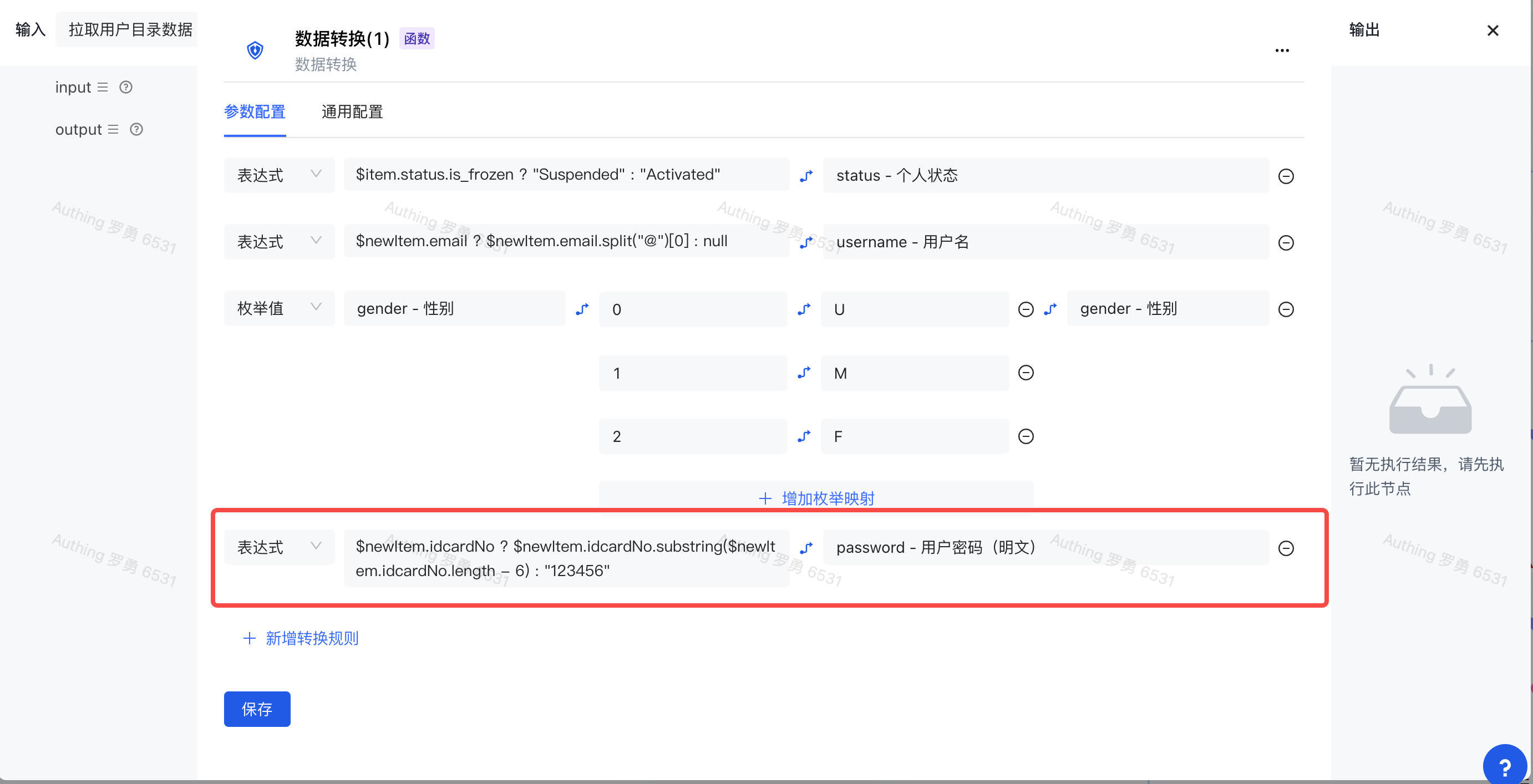Open type dropdown for status rule
Screen dimensions: 1533x784
point(278,175)
